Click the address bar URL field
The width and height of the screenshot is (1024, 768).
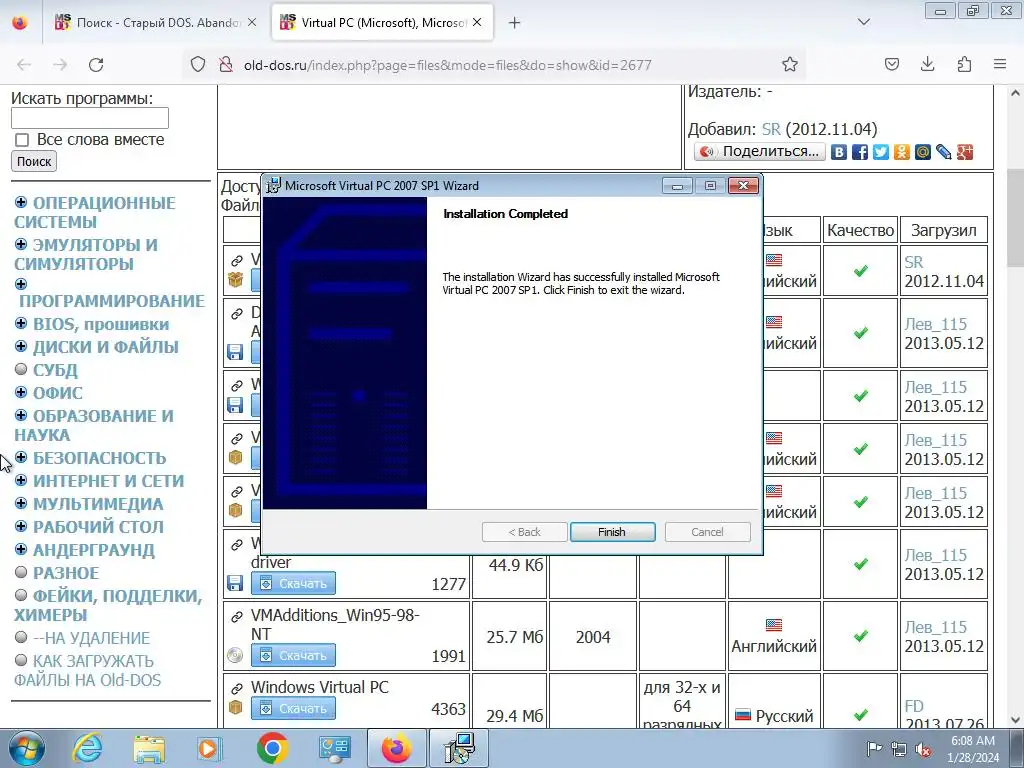447,65
